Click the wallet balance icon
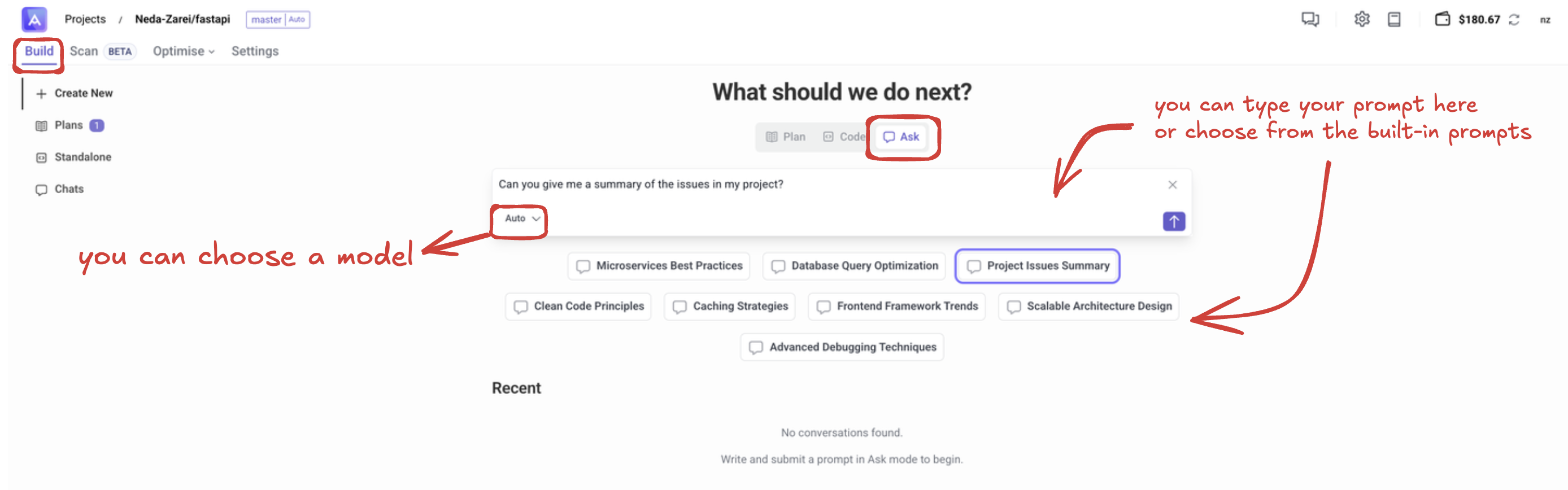1568x490 pixels. click(x=1442, y=20)
